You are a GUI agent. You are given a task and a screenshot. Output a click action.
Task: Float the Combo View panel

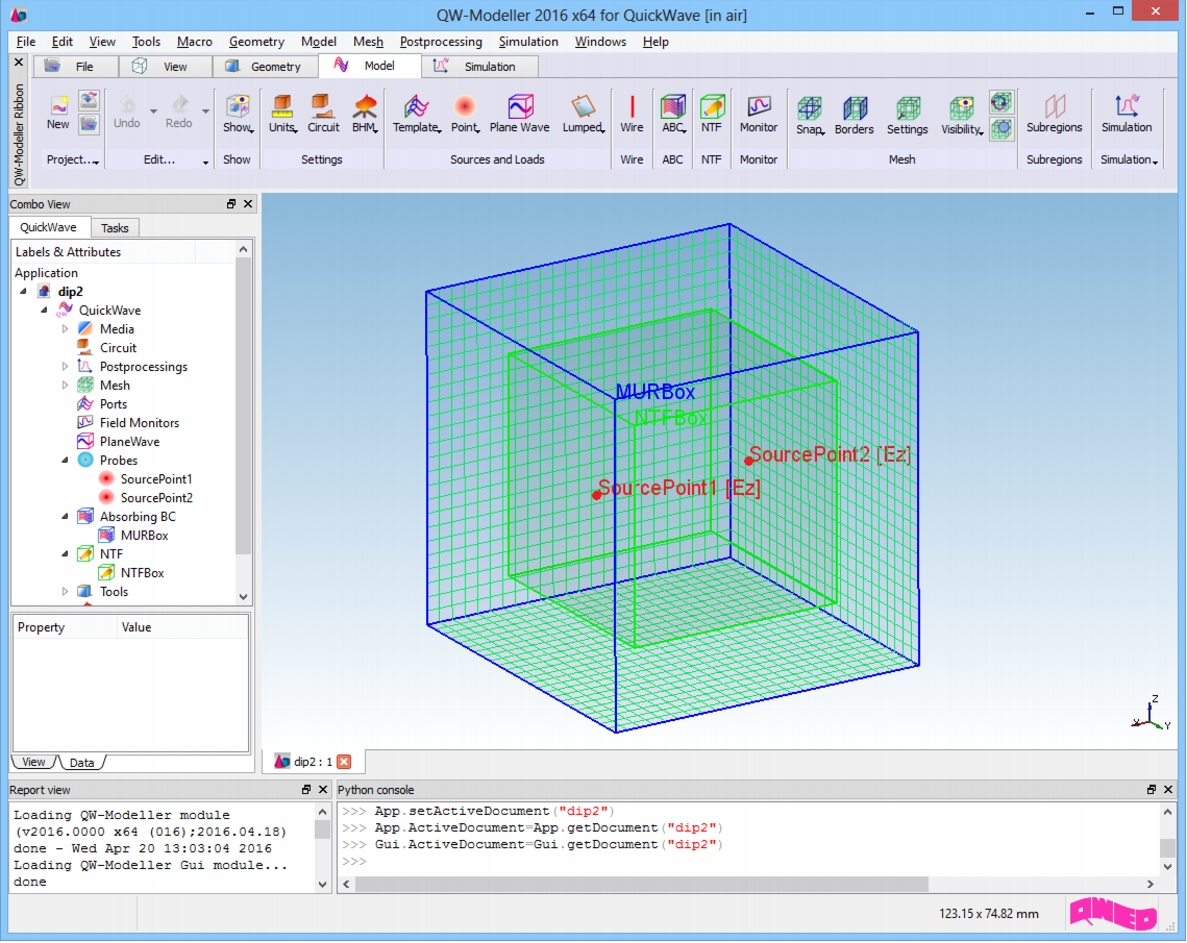tap(231, 204)
